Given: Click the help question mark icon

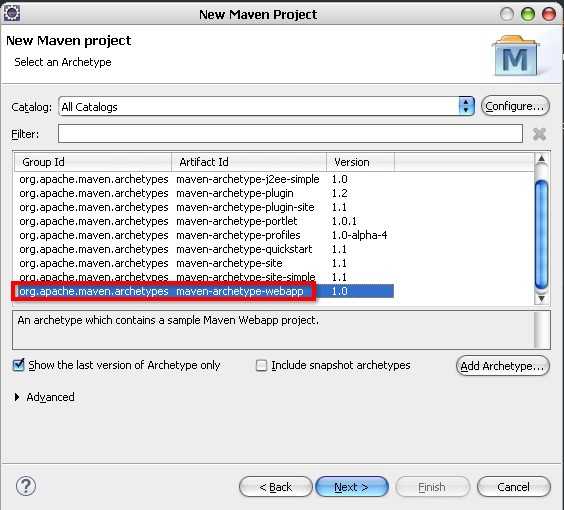Looking at the screenshot, I should coord(26,486).
